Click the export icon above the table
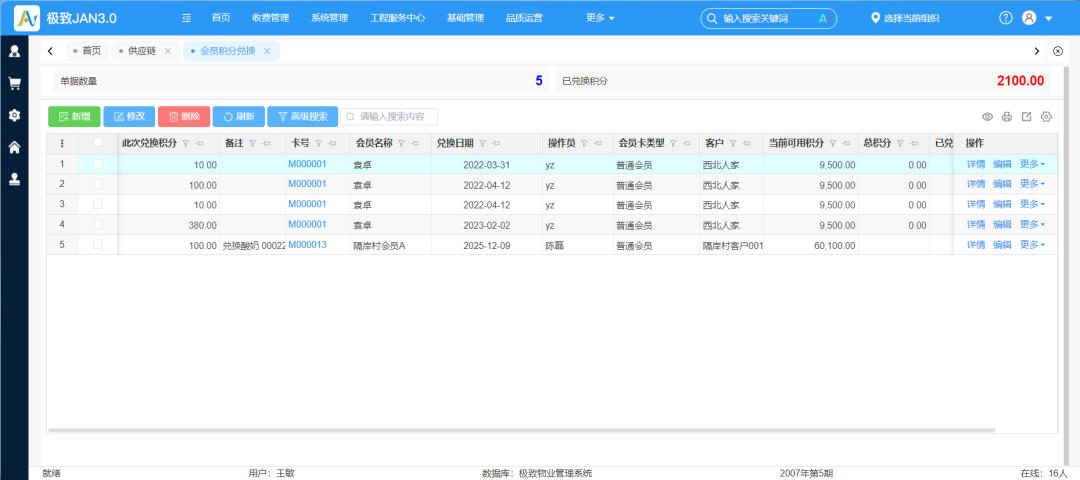The image size is (1080, 480). click(x=1026, y=117)
